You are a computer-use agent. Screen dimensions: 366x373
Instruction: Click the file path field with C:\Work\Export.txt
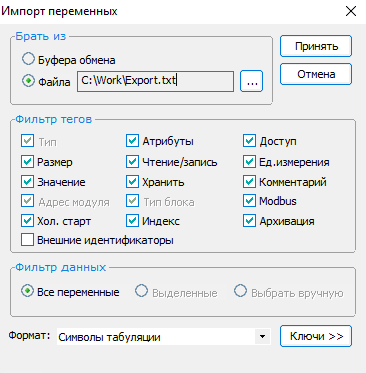[x=155, y=81]
